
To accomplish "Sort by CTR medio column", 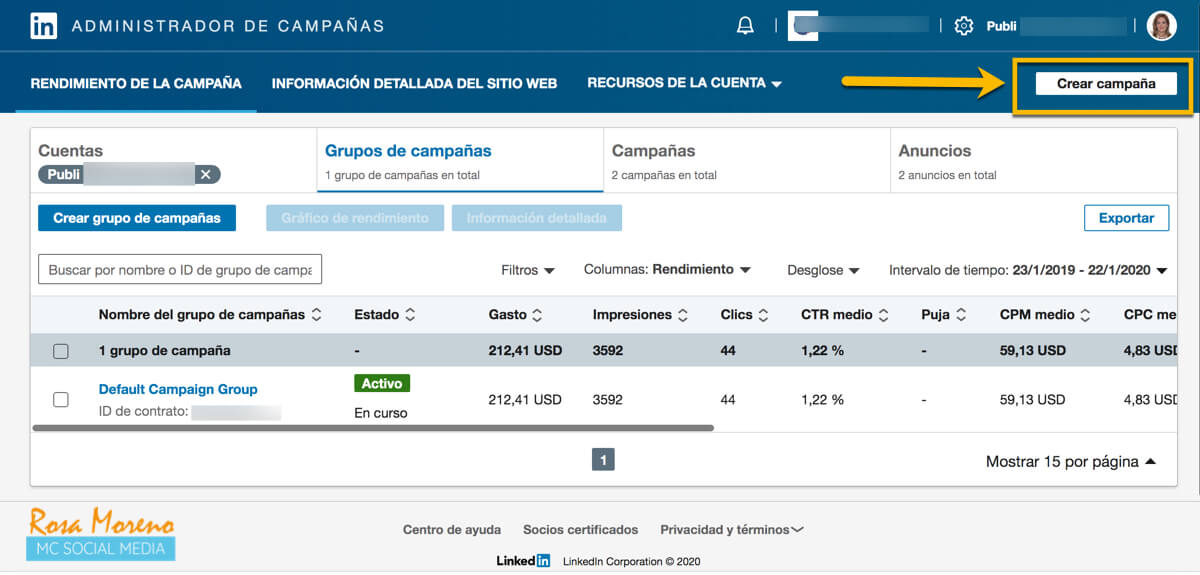I will [883, 314].
